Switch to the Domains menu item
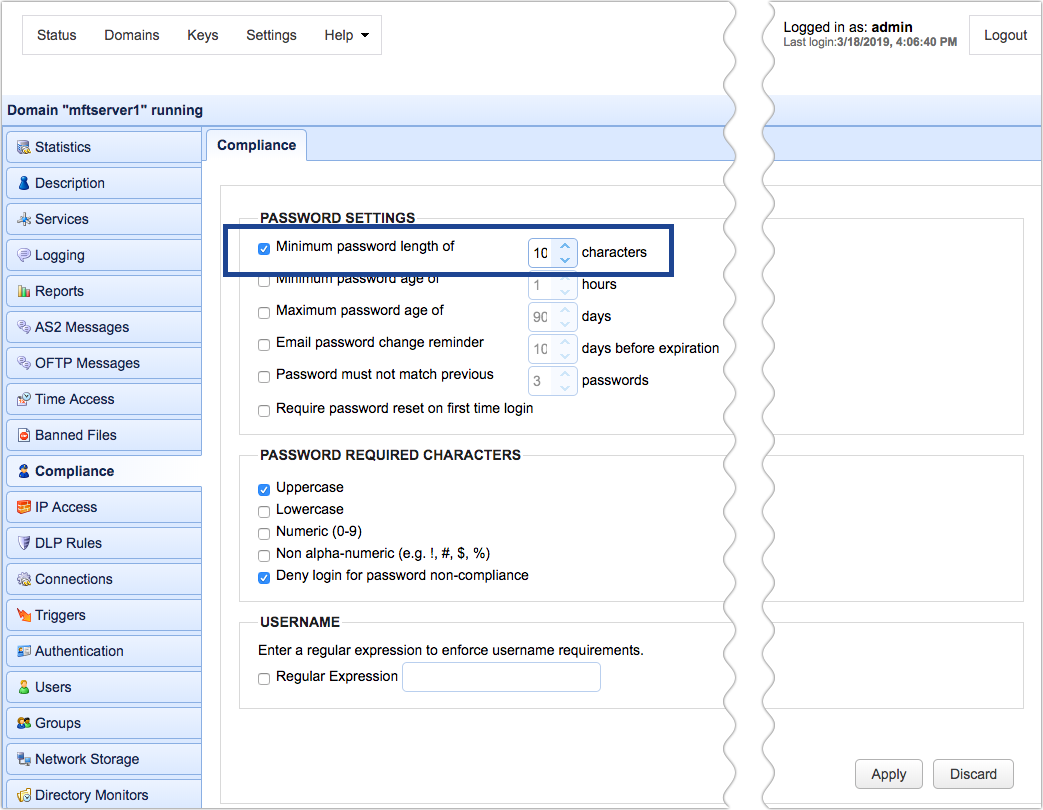The width and height of the screenshot is (1043, 810). [131, 35]
